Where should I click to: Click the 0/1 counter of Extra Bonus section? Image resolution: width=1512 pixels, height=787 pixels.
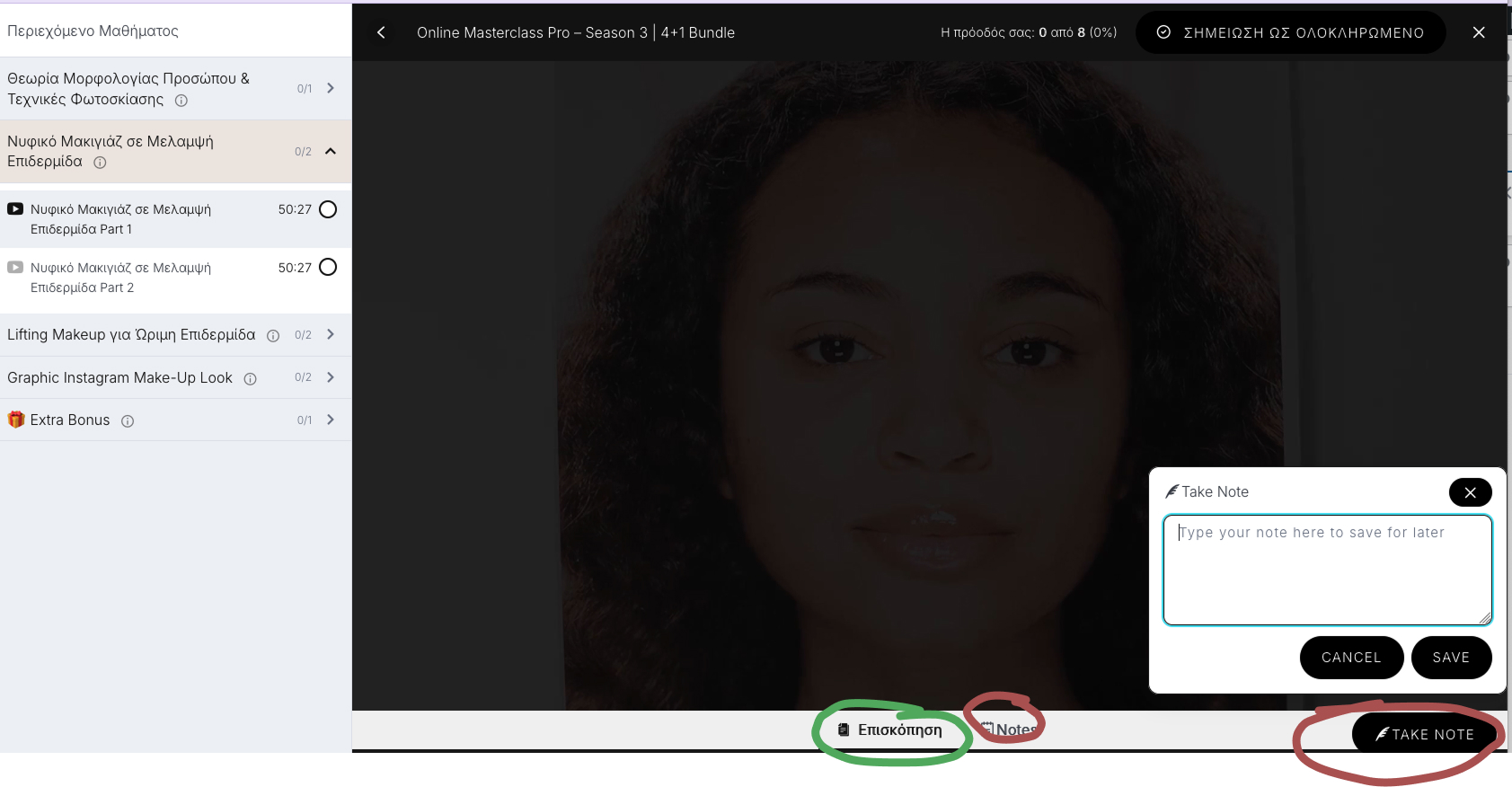(x=305, y=420)
